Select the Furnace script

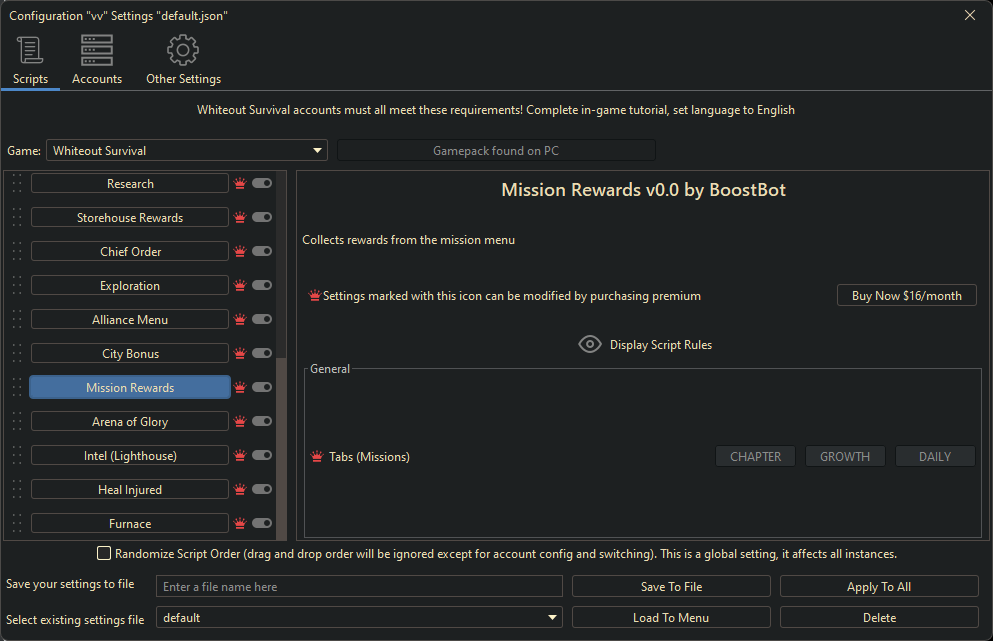point(130,523)
